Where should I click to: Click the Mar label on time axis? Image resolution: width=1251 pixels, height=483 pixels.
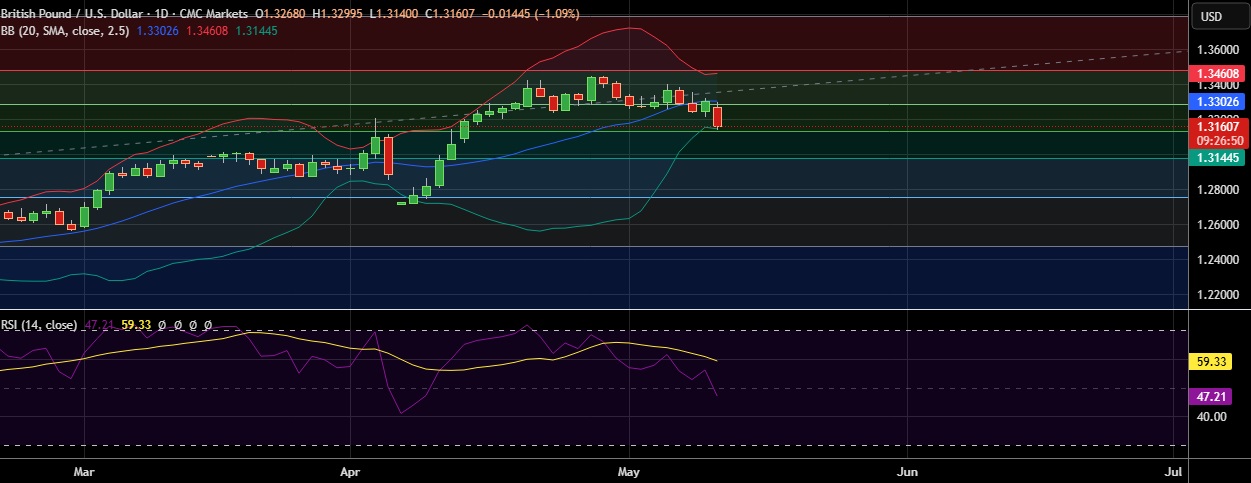pyautogui.click(x=84, y=470)
